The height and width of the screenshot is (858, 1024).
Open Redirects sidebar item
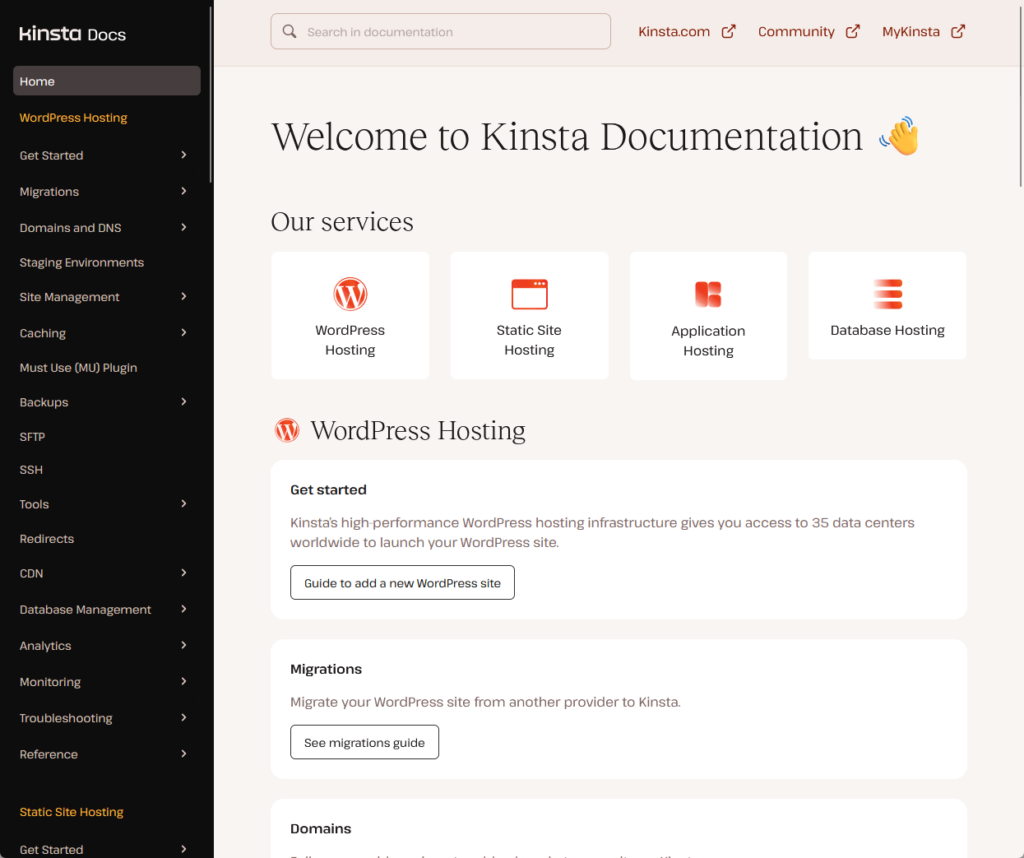tap(46, 539)
